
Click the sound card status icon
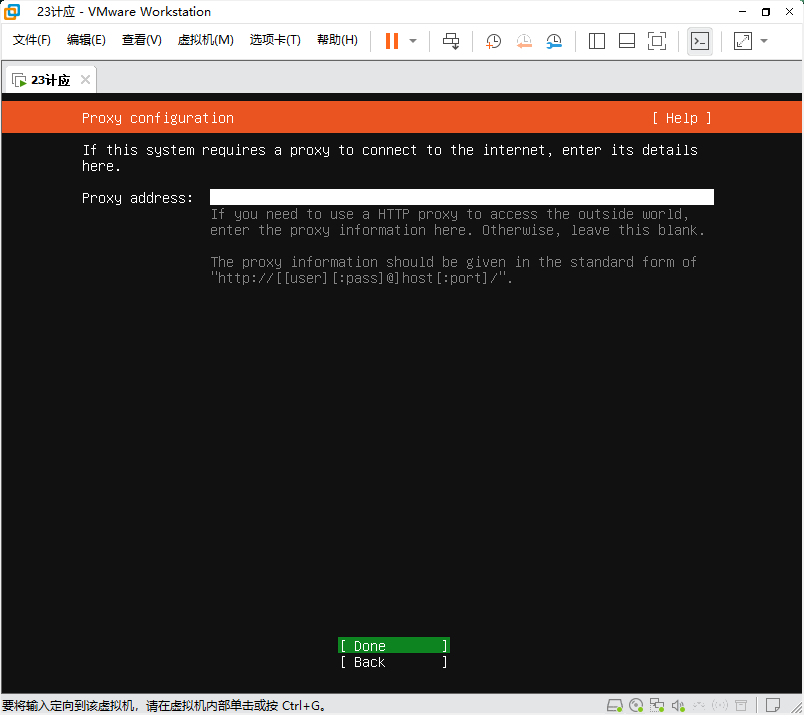click(678, 705)
